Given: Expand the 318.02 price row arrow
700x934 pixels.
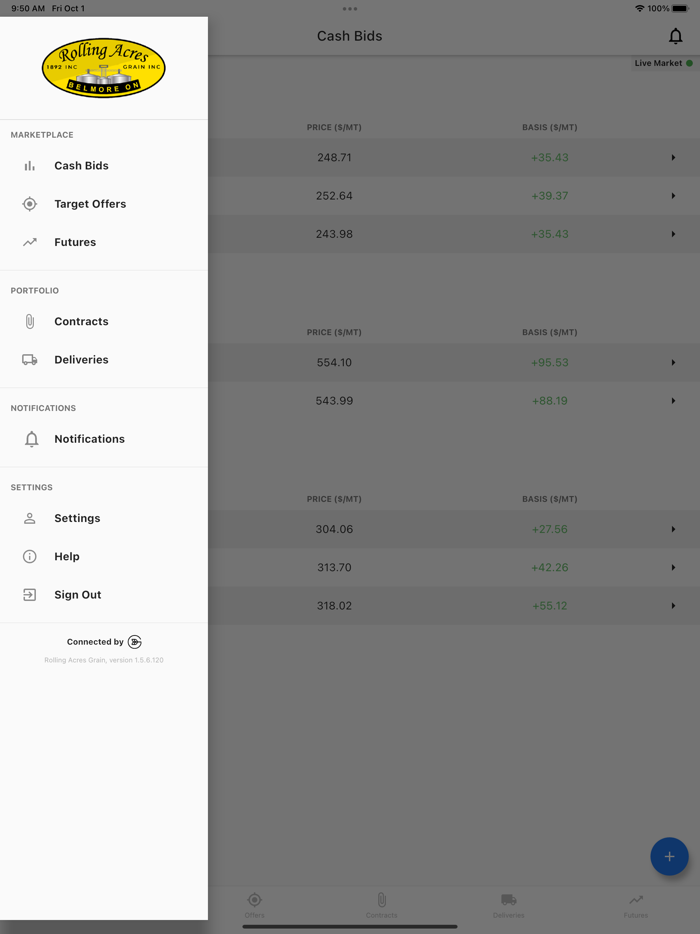Looking at the screenshot, I should [673, 606].
